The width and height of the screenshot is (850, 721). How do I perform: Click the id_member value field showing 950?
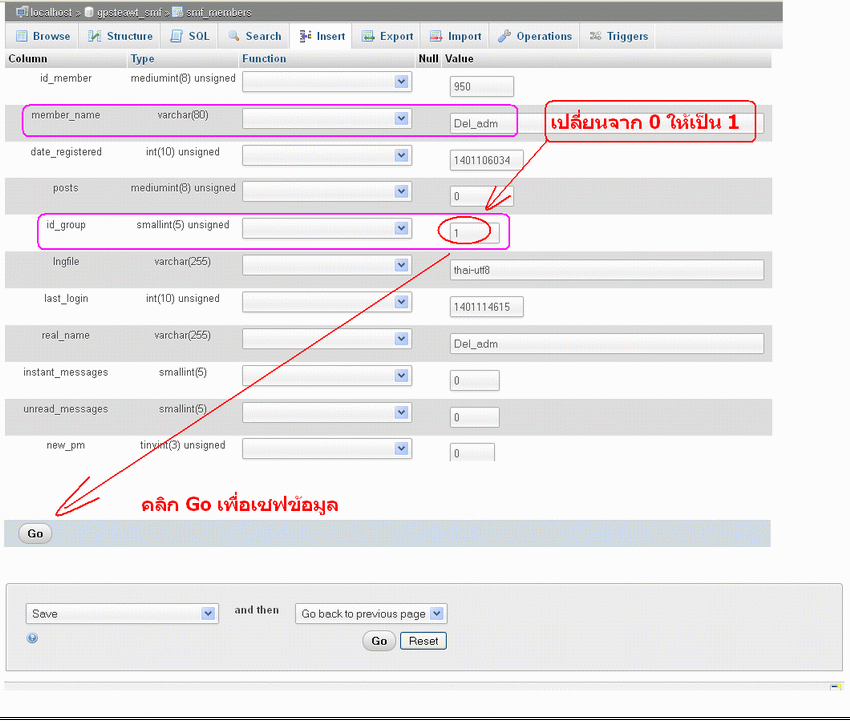tap(481, 86)
